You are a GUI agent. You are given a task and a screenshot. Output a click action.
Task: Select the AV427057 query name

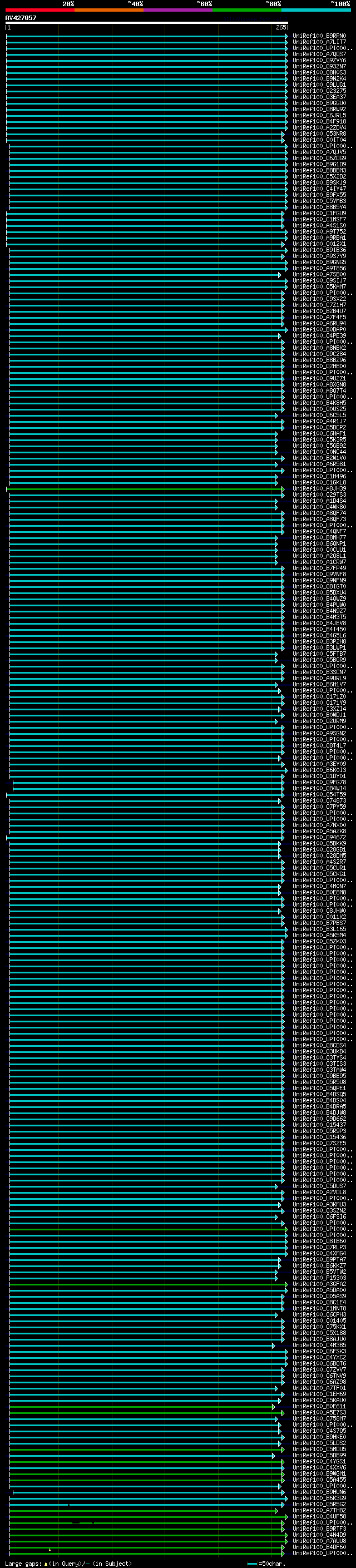21,18
